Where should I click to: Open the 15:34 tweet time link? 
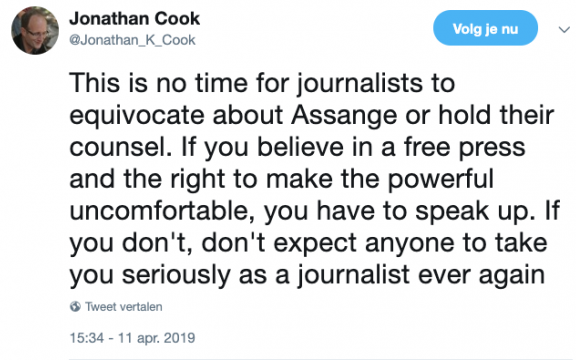coord(87,338)
